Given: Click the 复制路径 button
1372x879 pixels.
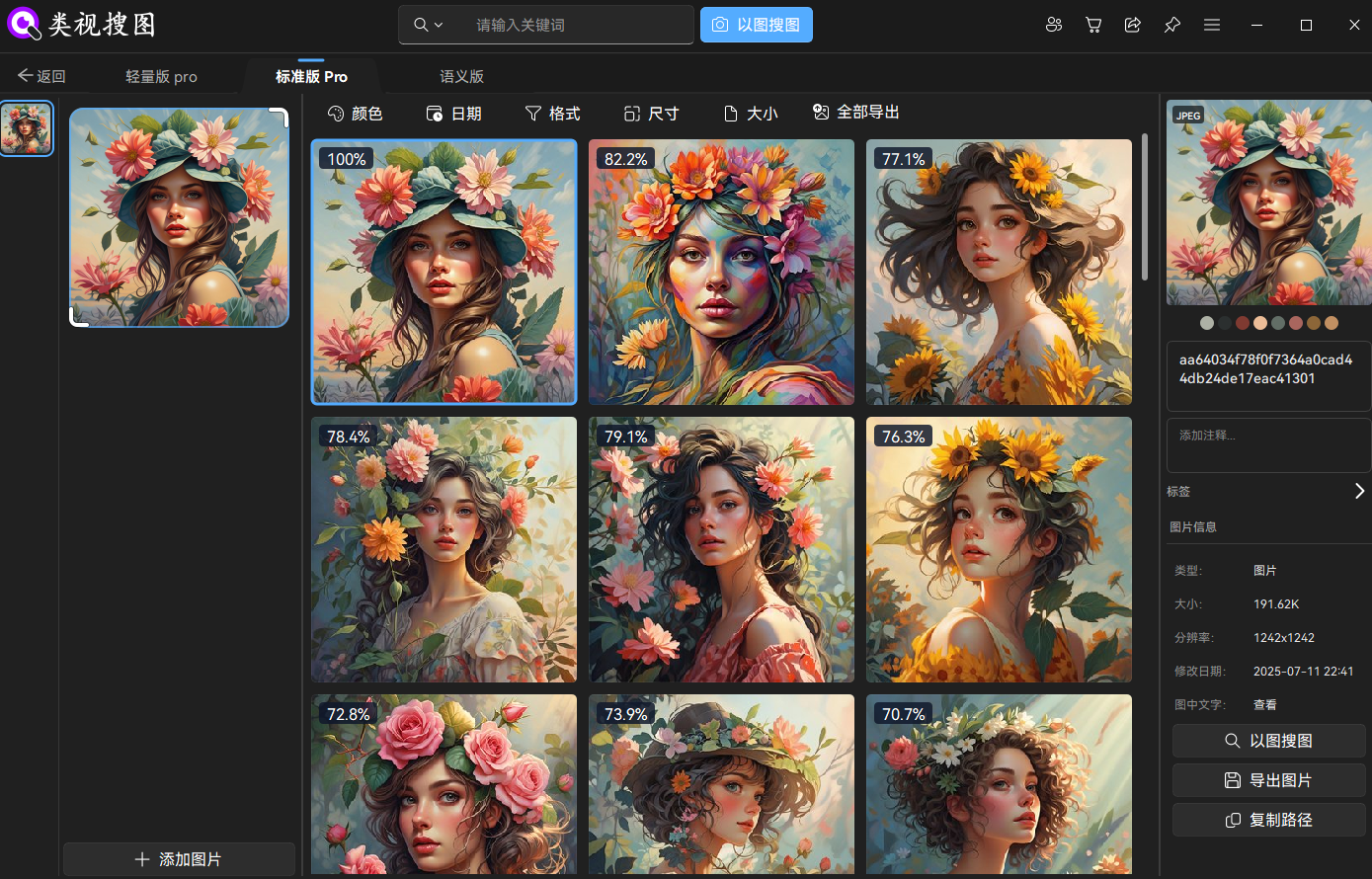Looking at the screenshot, I should (1269, 820).
